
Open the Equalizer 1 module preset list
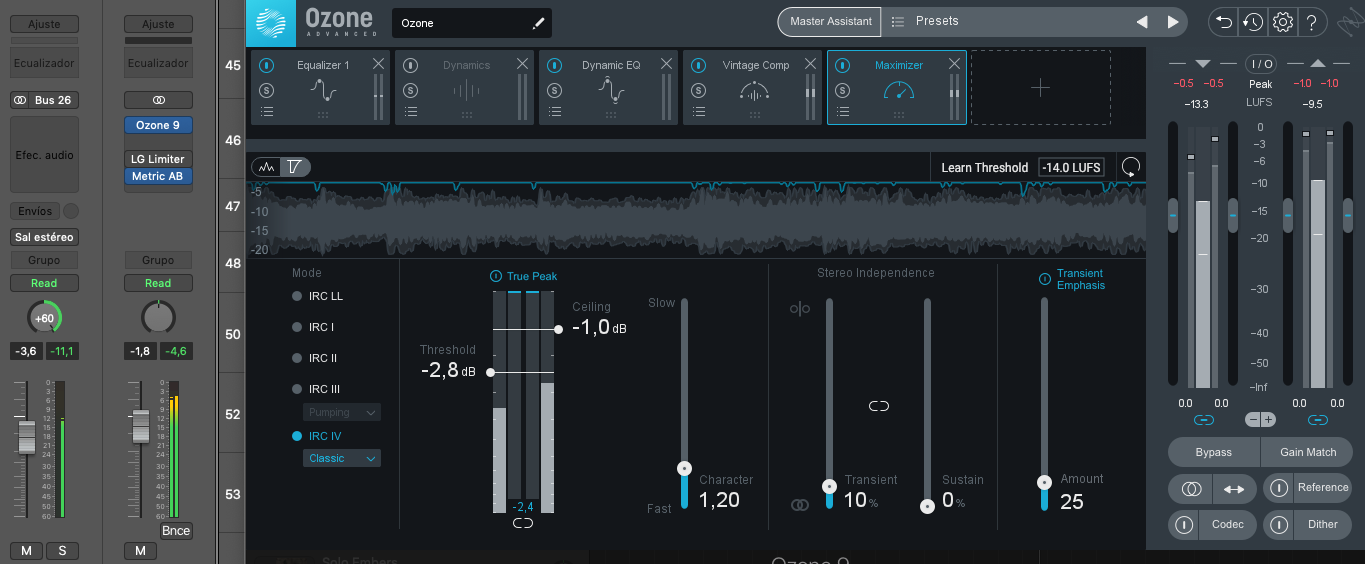tap(266, 112)
